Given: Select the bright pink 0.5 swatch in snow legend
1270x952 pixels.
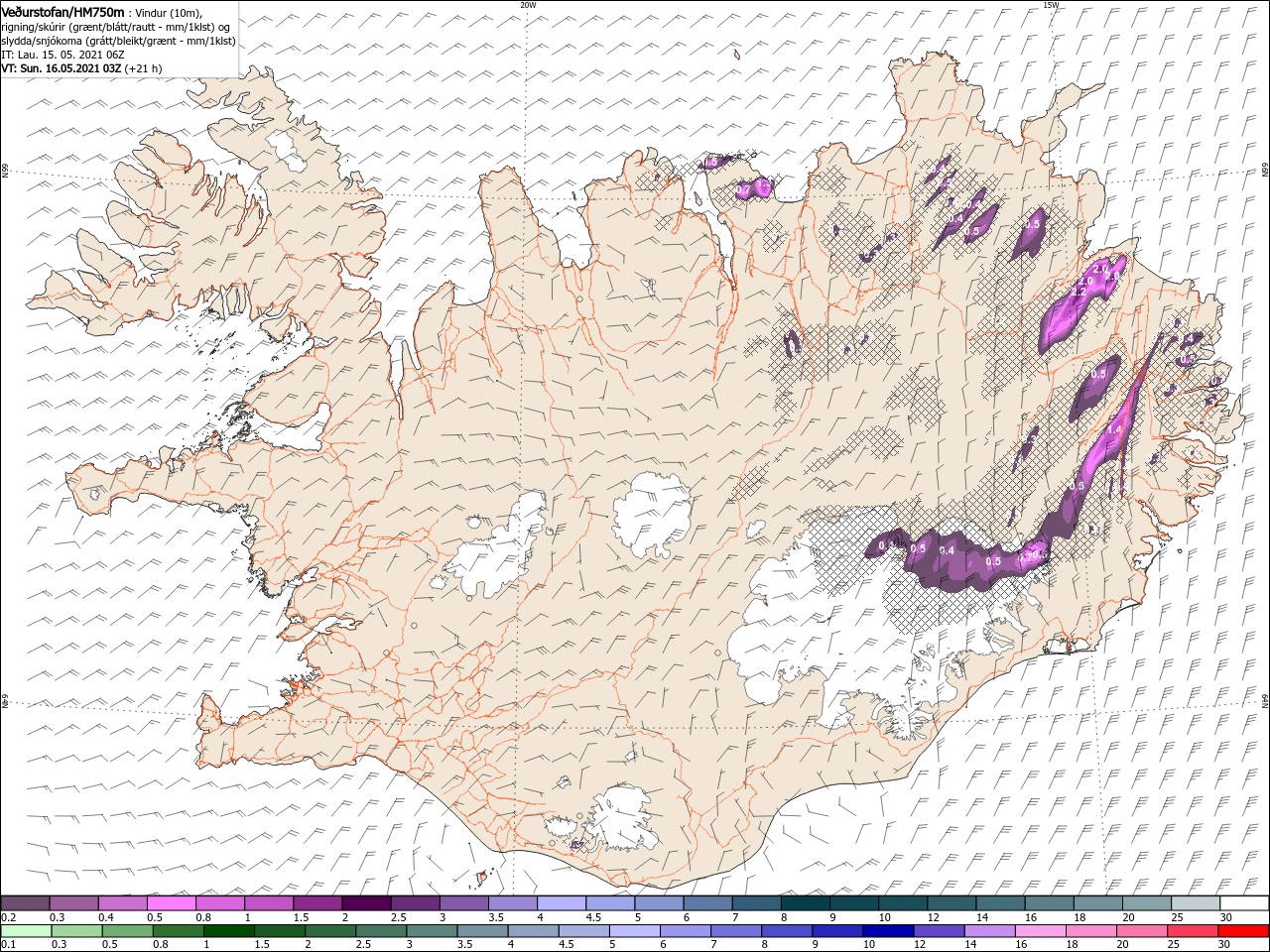Looking at the screenshot, I should click(x=171, y=902).
